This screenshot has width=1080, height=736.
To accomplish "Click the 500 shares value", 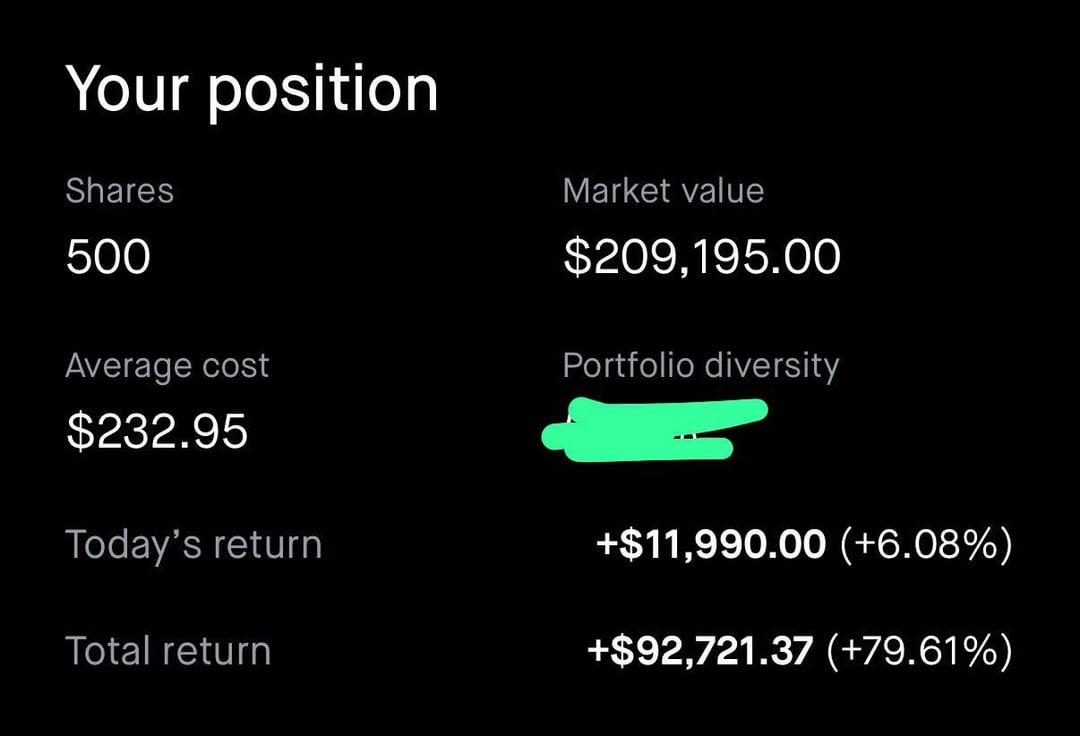I will pyautogui.click(x=108, y=256).
